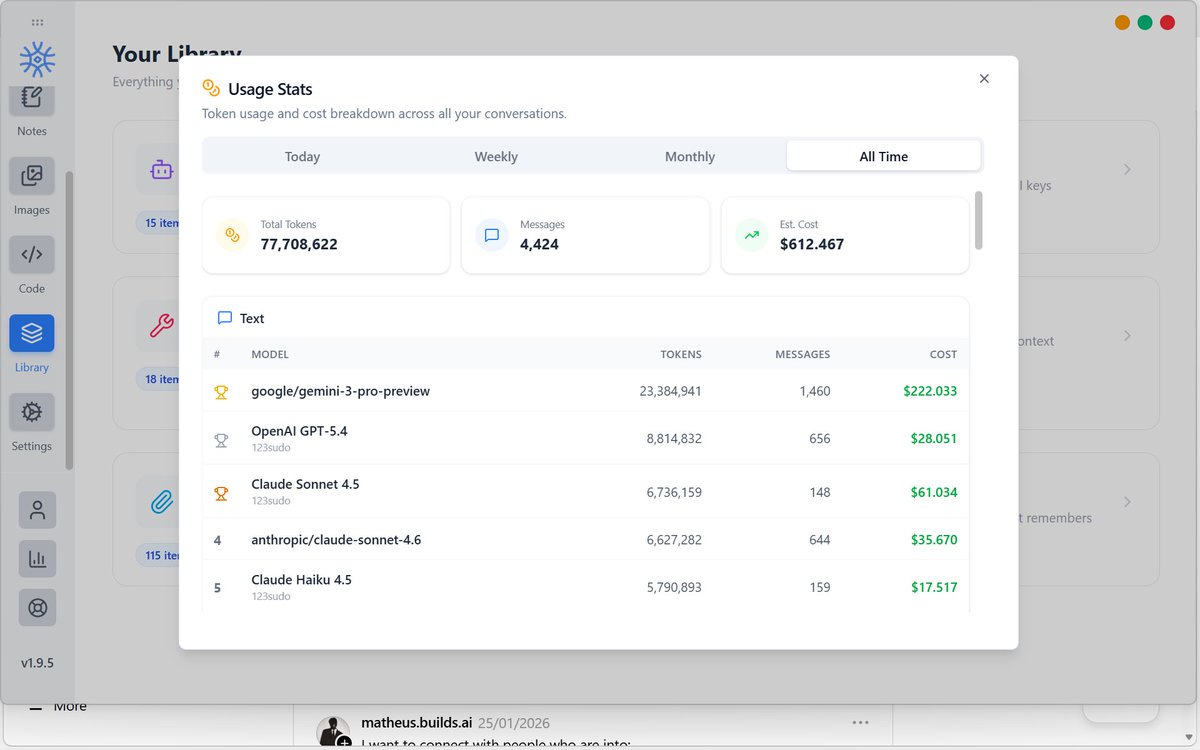Click the $28.051 cost value
The image size is (1200, 750).
coord(934,438)
